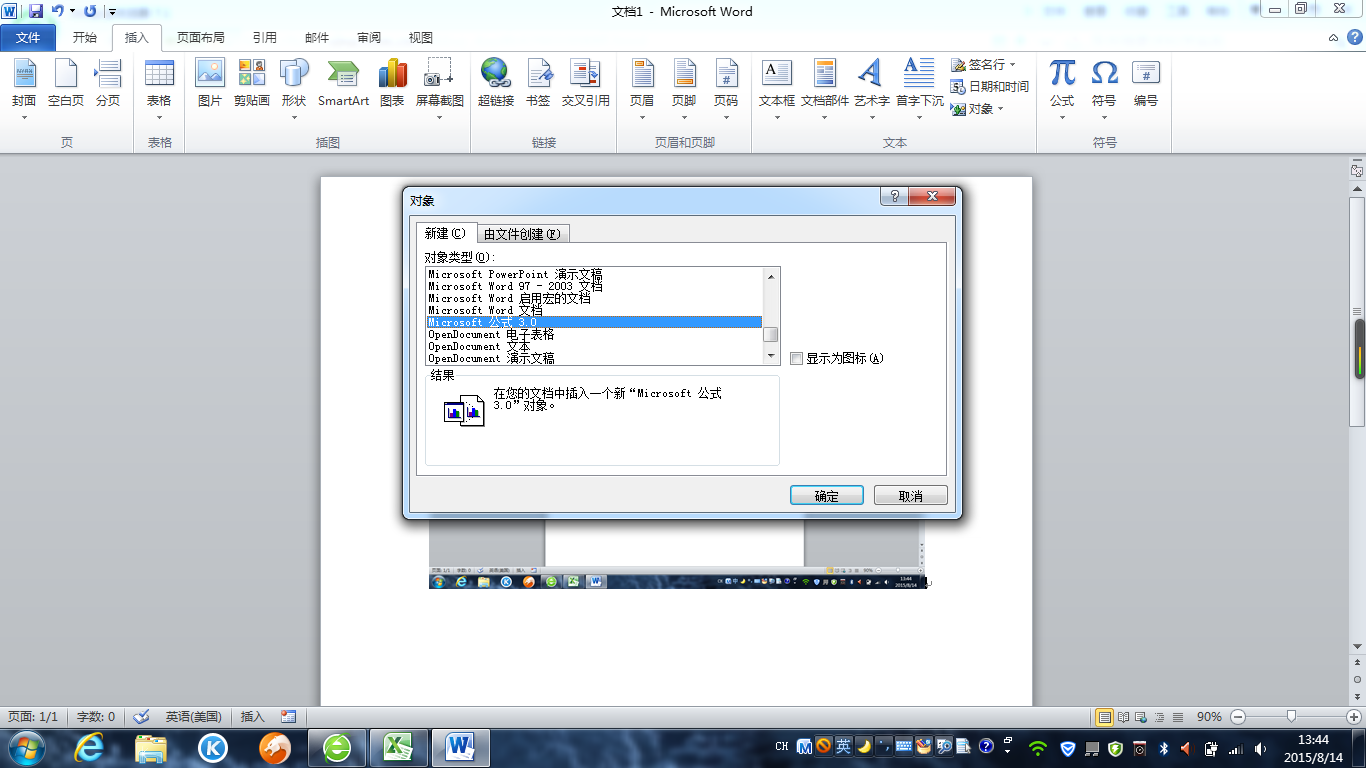Open the 文本框 text box dropdown
The width and height of the screenshot is (1366, 768).
(777, 116)
